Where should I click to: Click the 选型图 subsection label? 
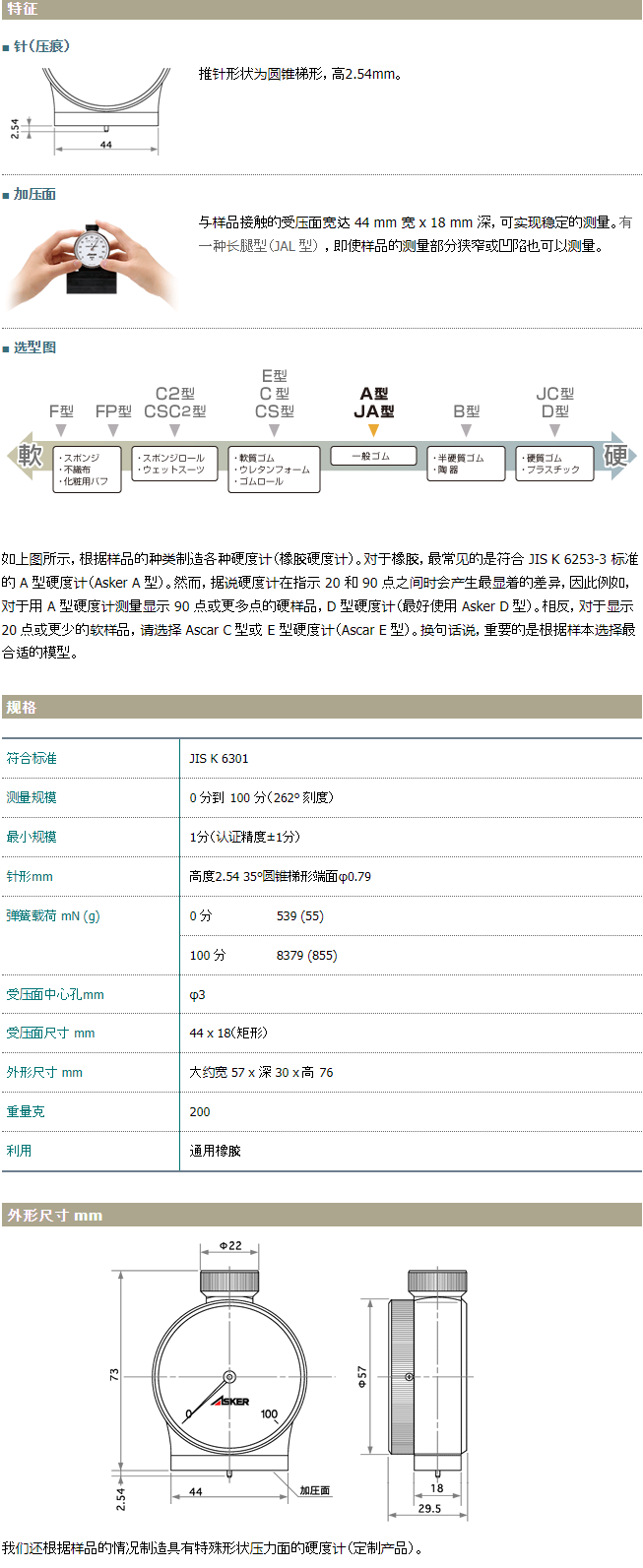34,347
